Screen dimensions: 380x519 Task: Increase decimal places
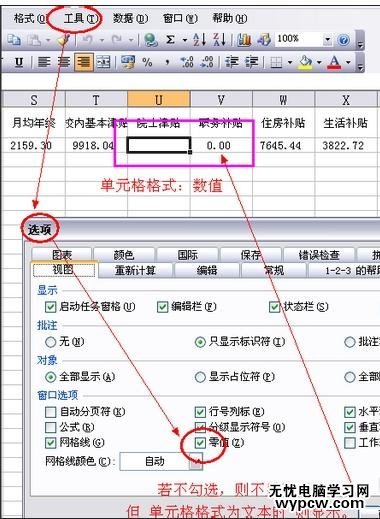tap(187, 62)
